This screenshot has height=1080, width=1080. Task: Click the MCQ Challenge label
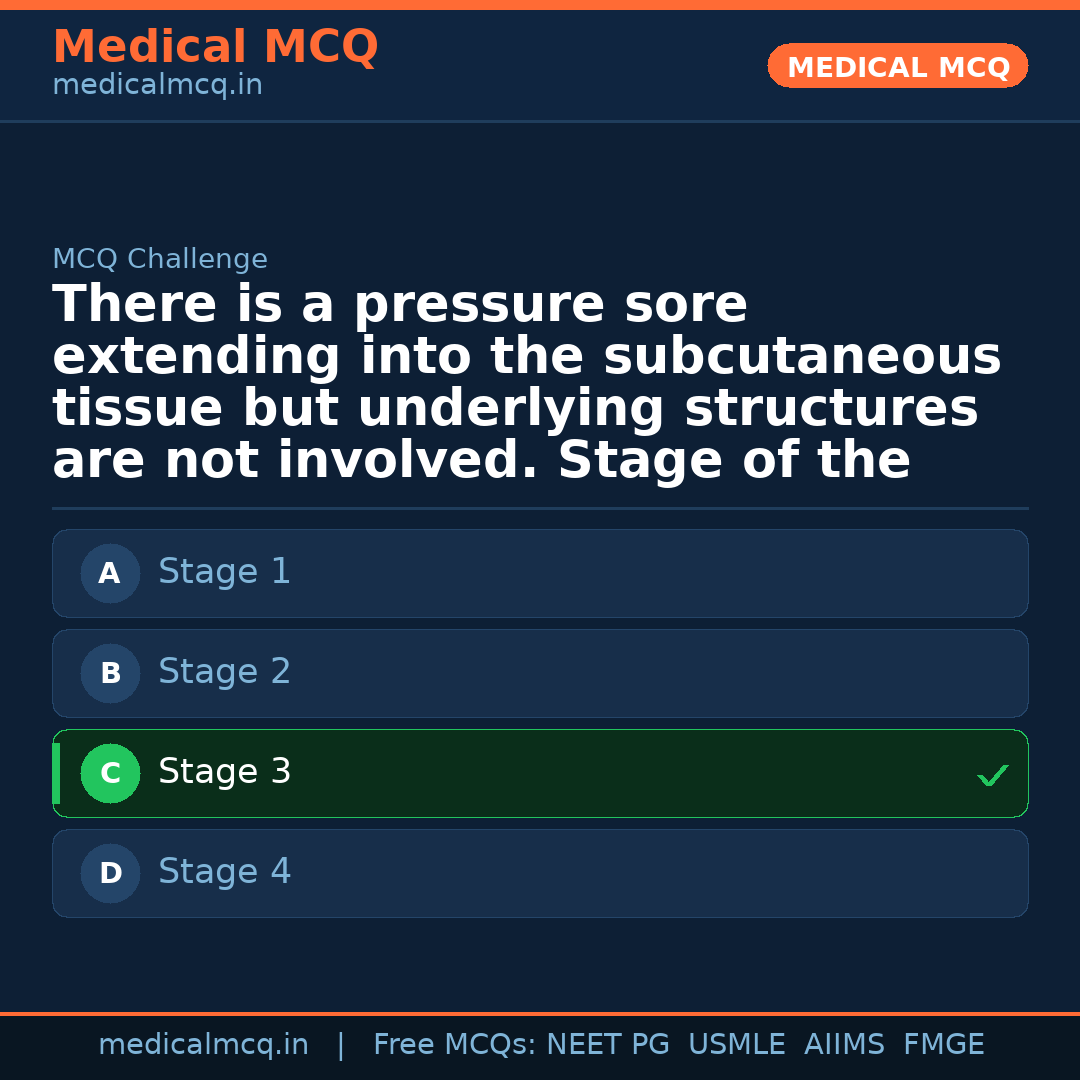159,258
